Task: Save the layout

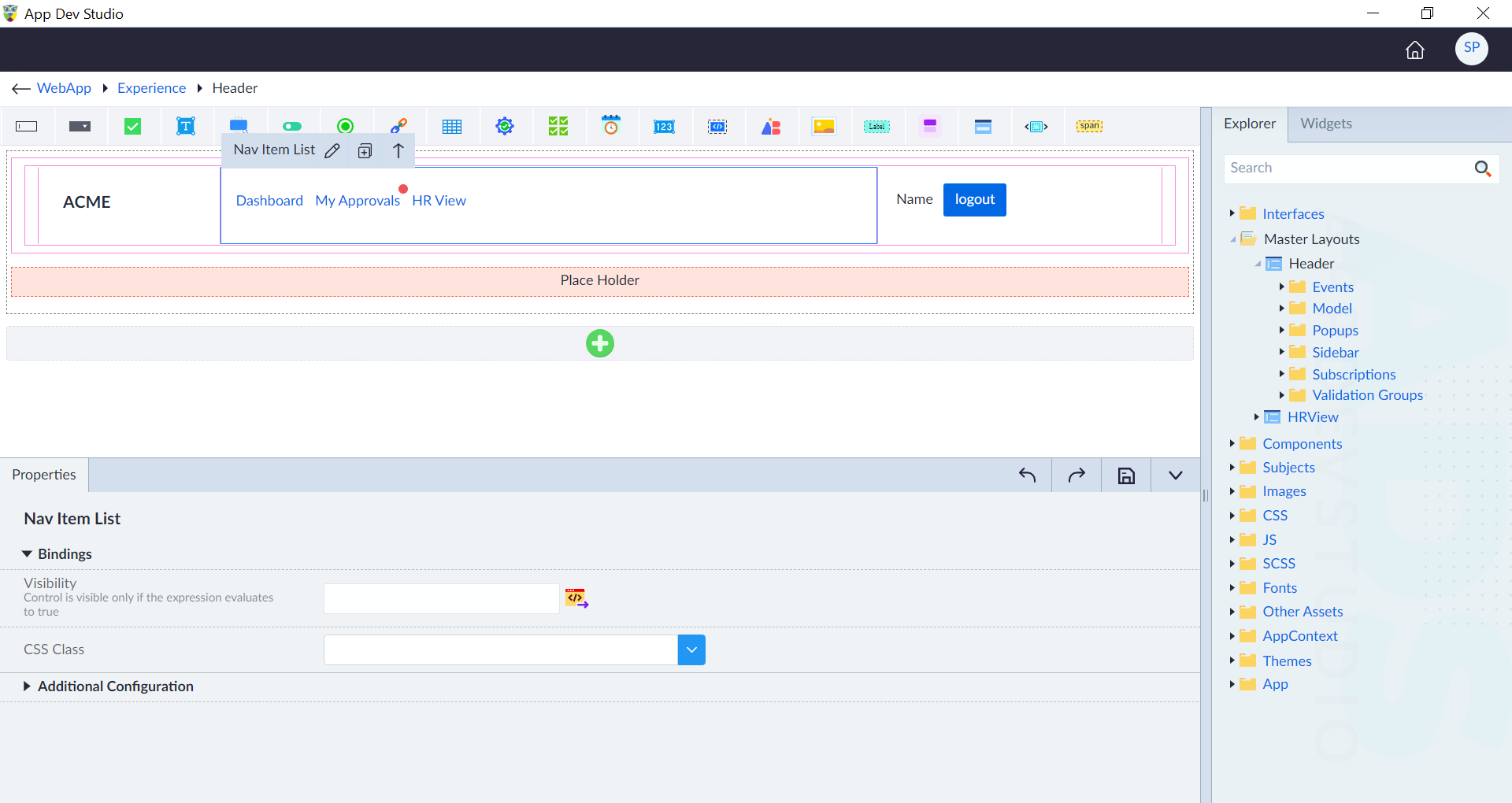Action: (x=1126, y=475)
